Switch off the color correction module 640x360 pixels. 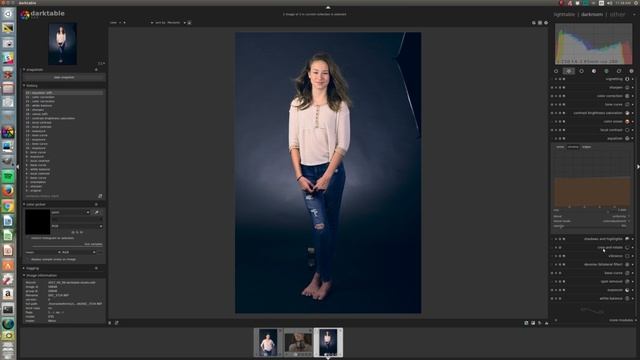552,96
